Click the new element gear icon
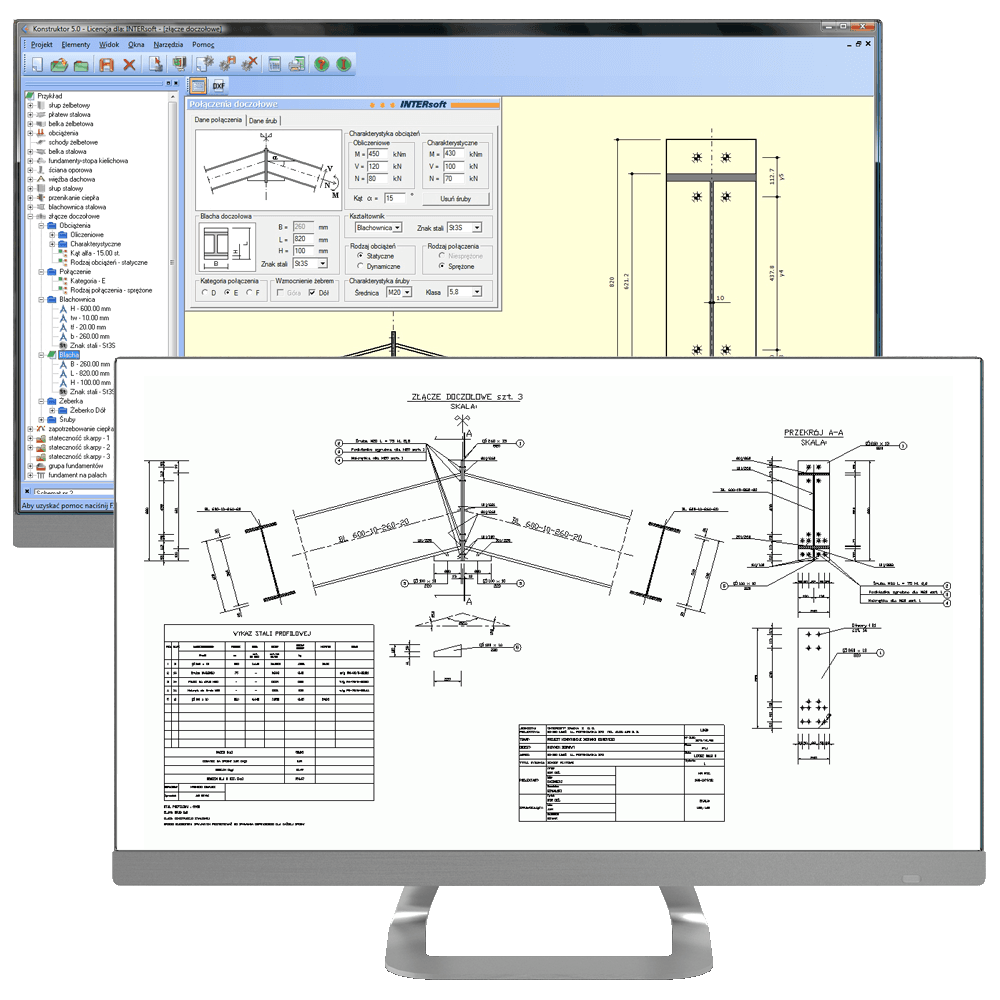Viewport: 1000px width, 1000px height. pyautogui.click(x=204, y=64)
